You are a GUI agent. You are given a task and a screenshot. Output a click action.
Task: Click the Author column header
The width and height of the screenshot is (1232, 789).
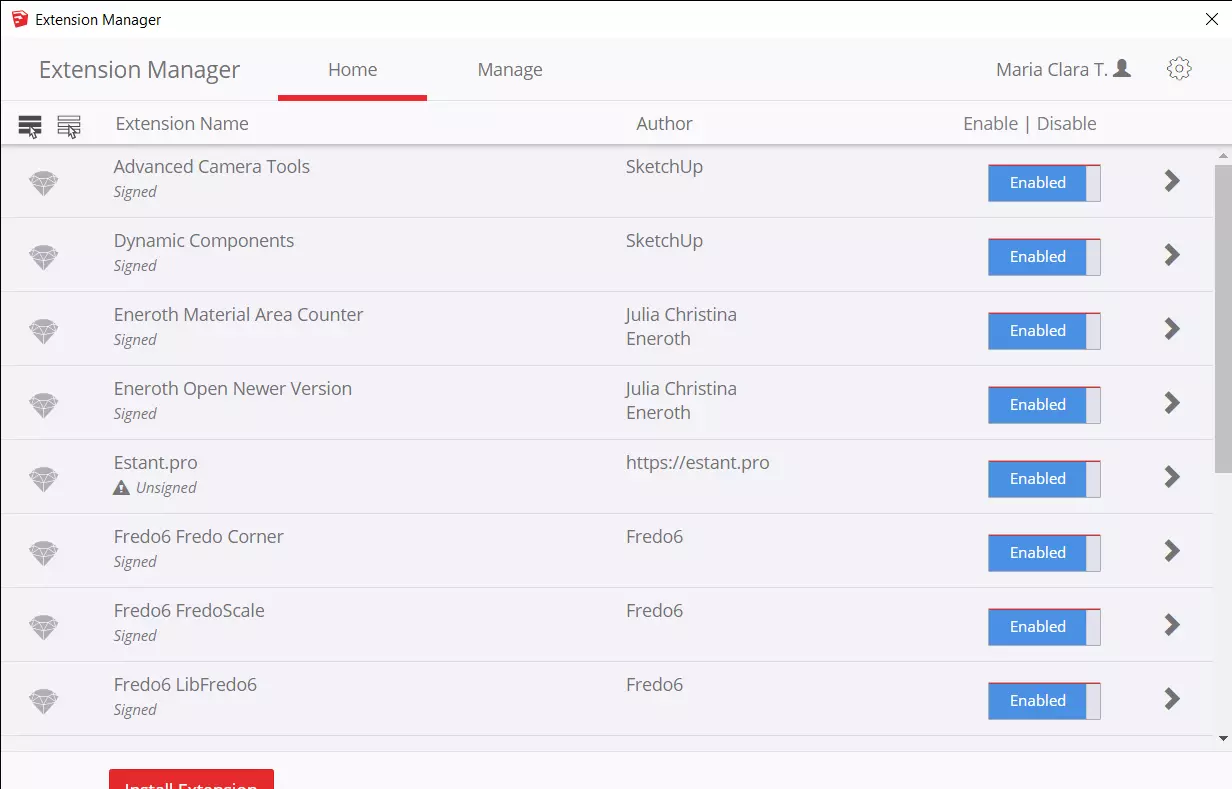click(x=664, y=124)
